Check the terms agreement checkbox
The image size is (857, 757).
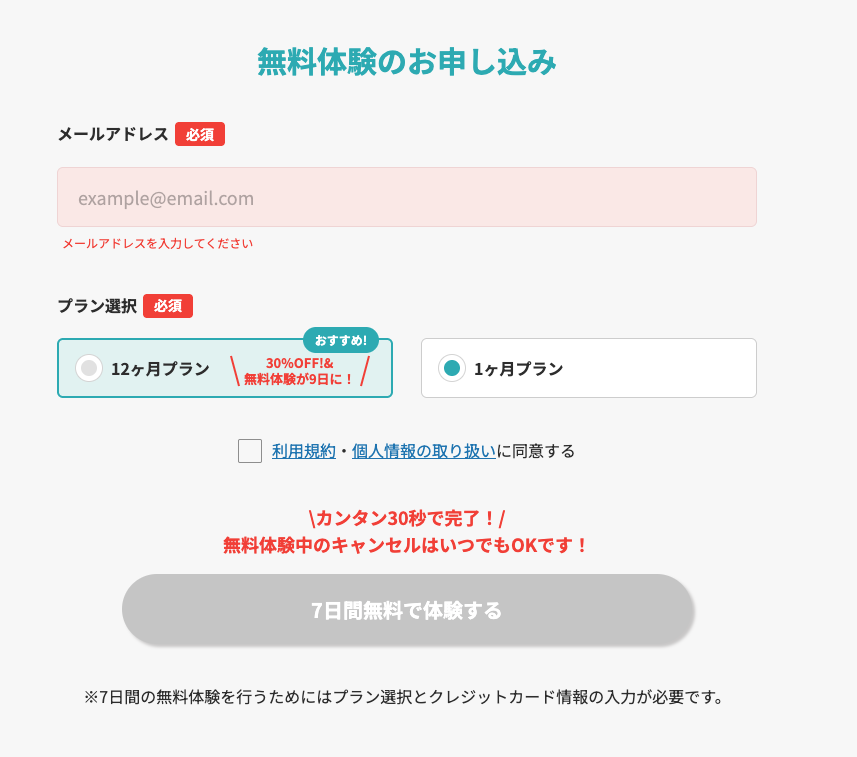point(250,451)
